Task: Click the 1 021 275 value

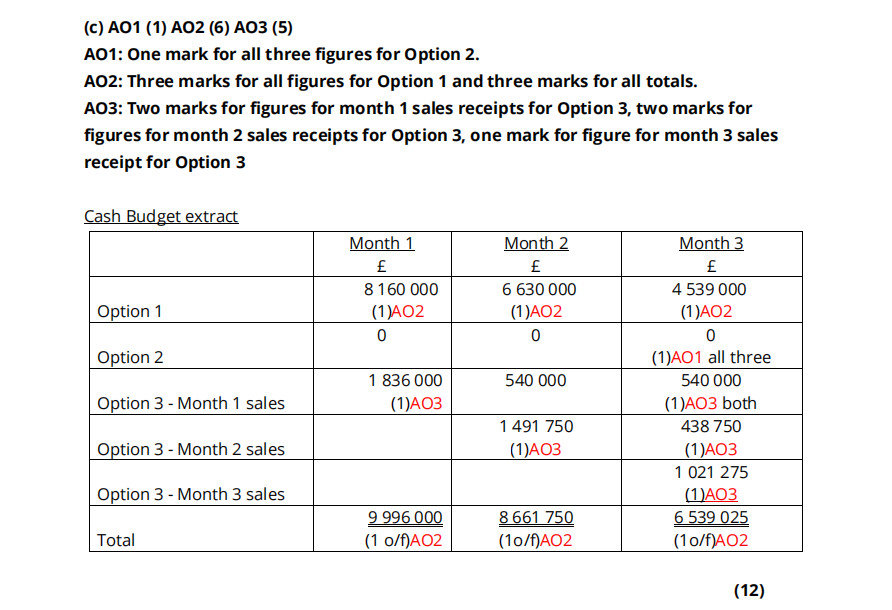Action: (x=711, y=472)
